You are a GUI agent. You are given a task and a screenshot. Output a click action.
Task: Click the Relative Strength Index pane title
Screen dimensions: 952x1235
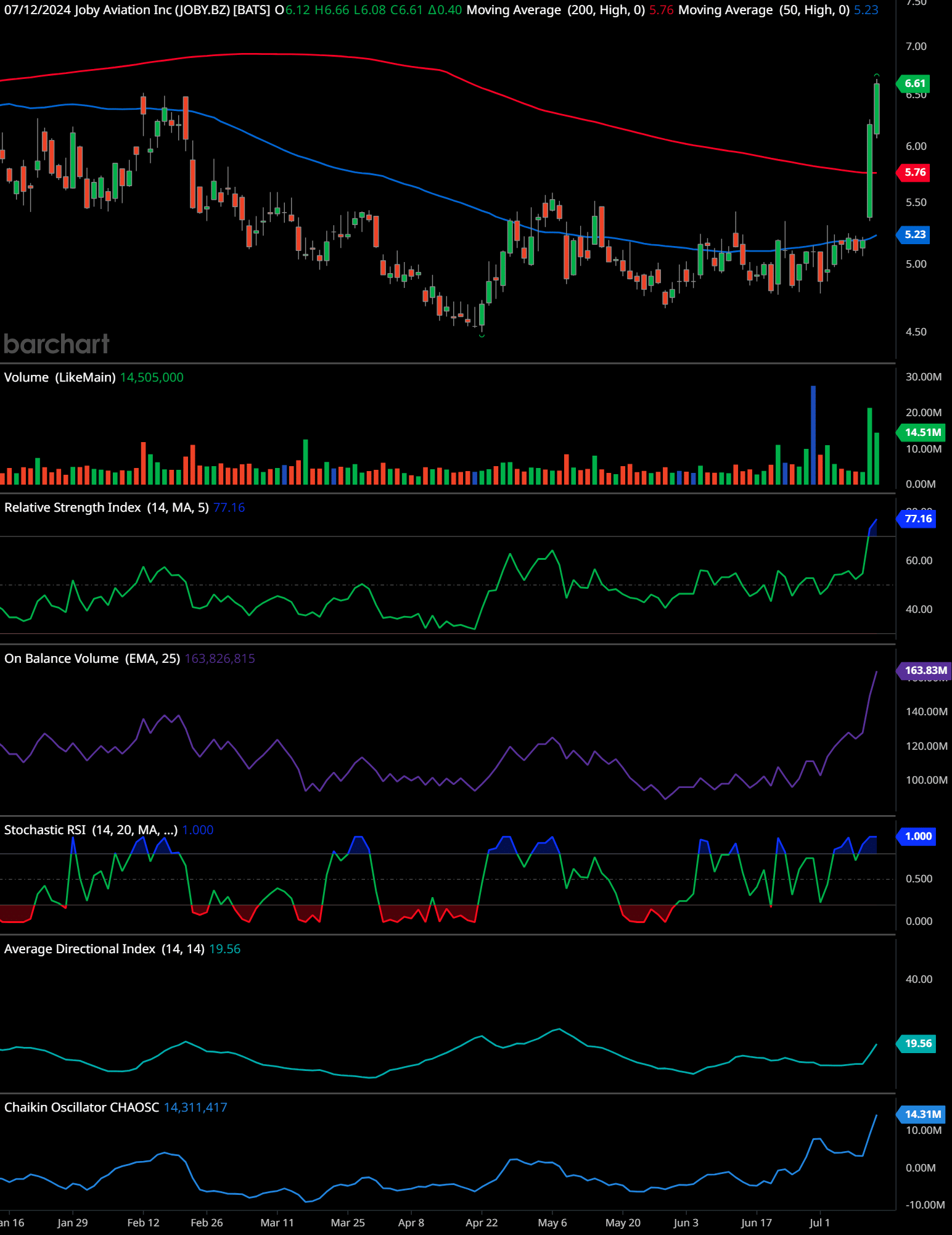107,507
